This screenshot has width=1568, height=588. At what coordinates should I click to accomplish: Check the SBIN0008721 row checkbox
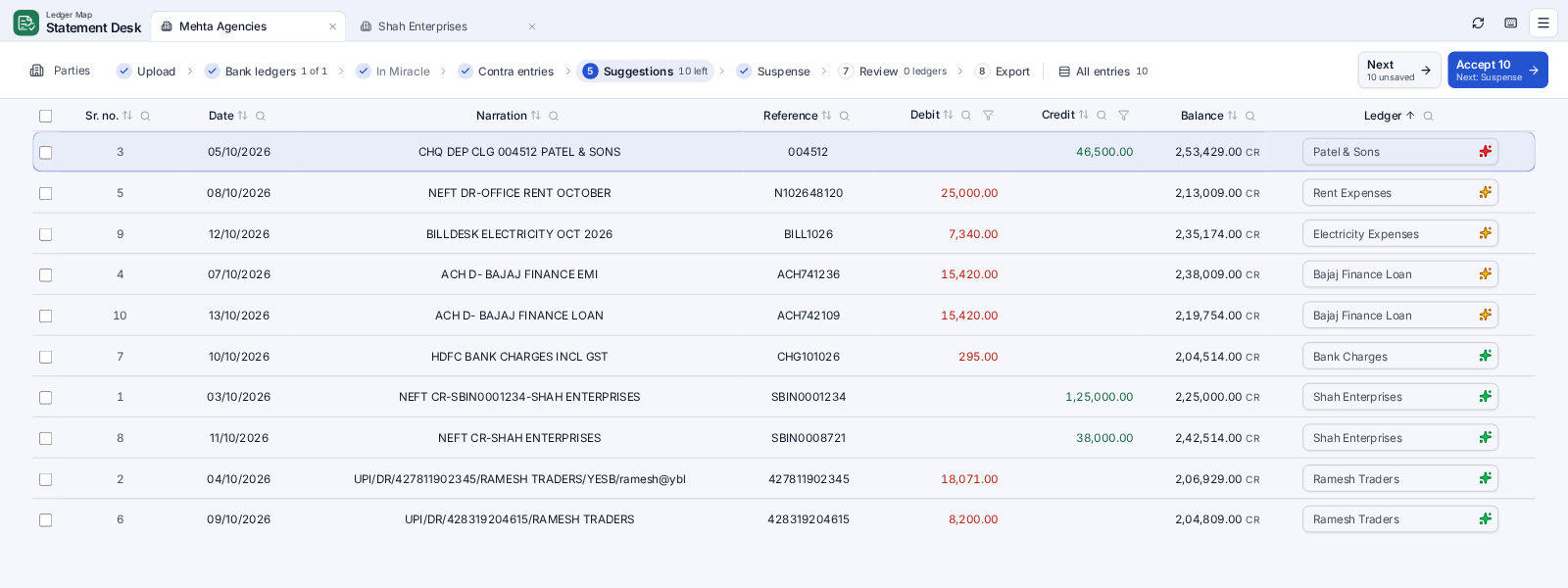(x=45, y=438)
